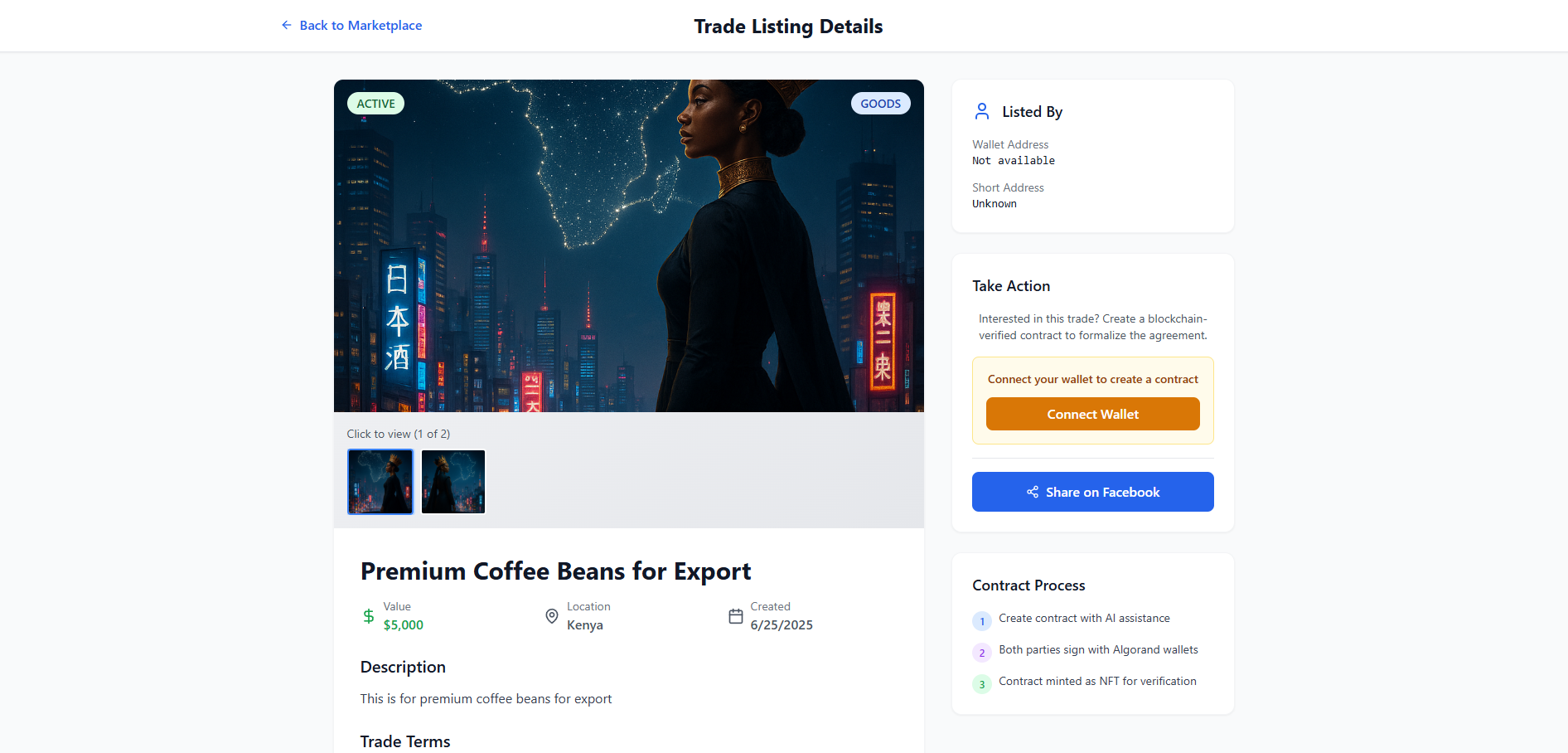The image size is (1568, 753).
Task: Select the second image thumbnail
Action: pyautogui.click(x=453, y=482)
